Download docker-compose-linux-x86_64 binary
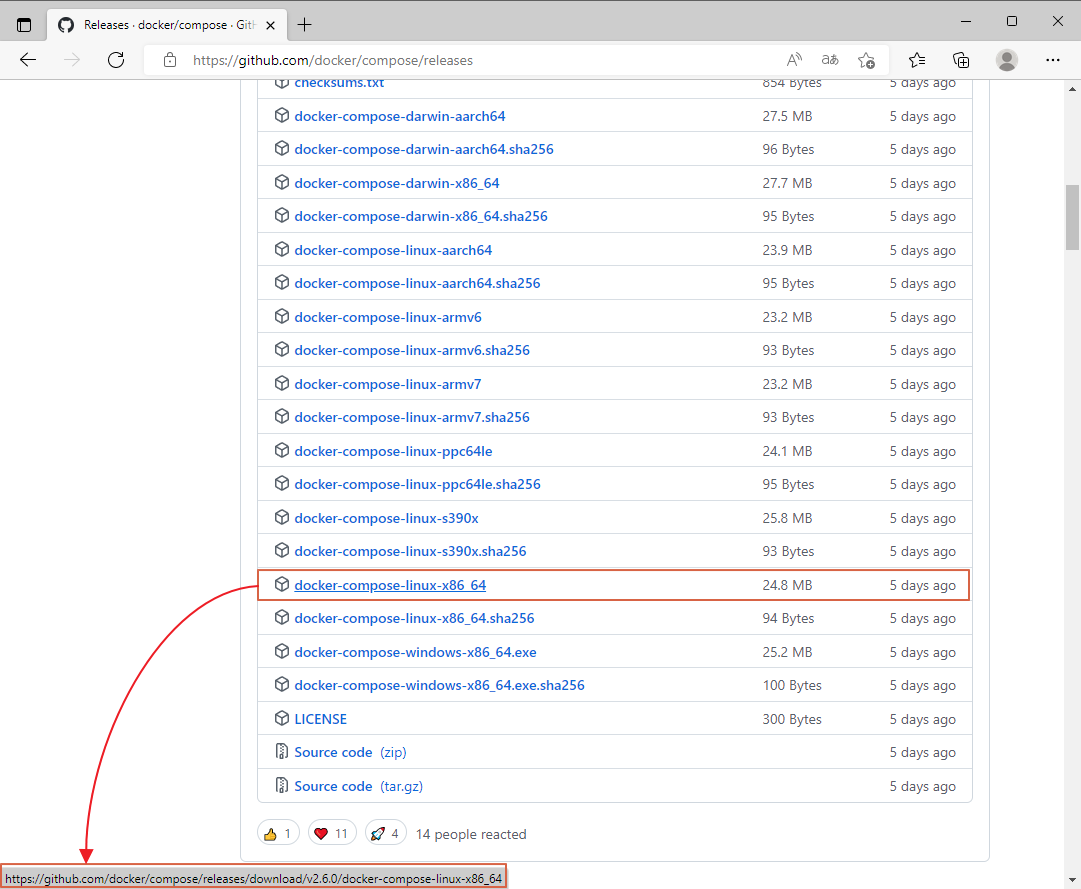 [390, 585]
